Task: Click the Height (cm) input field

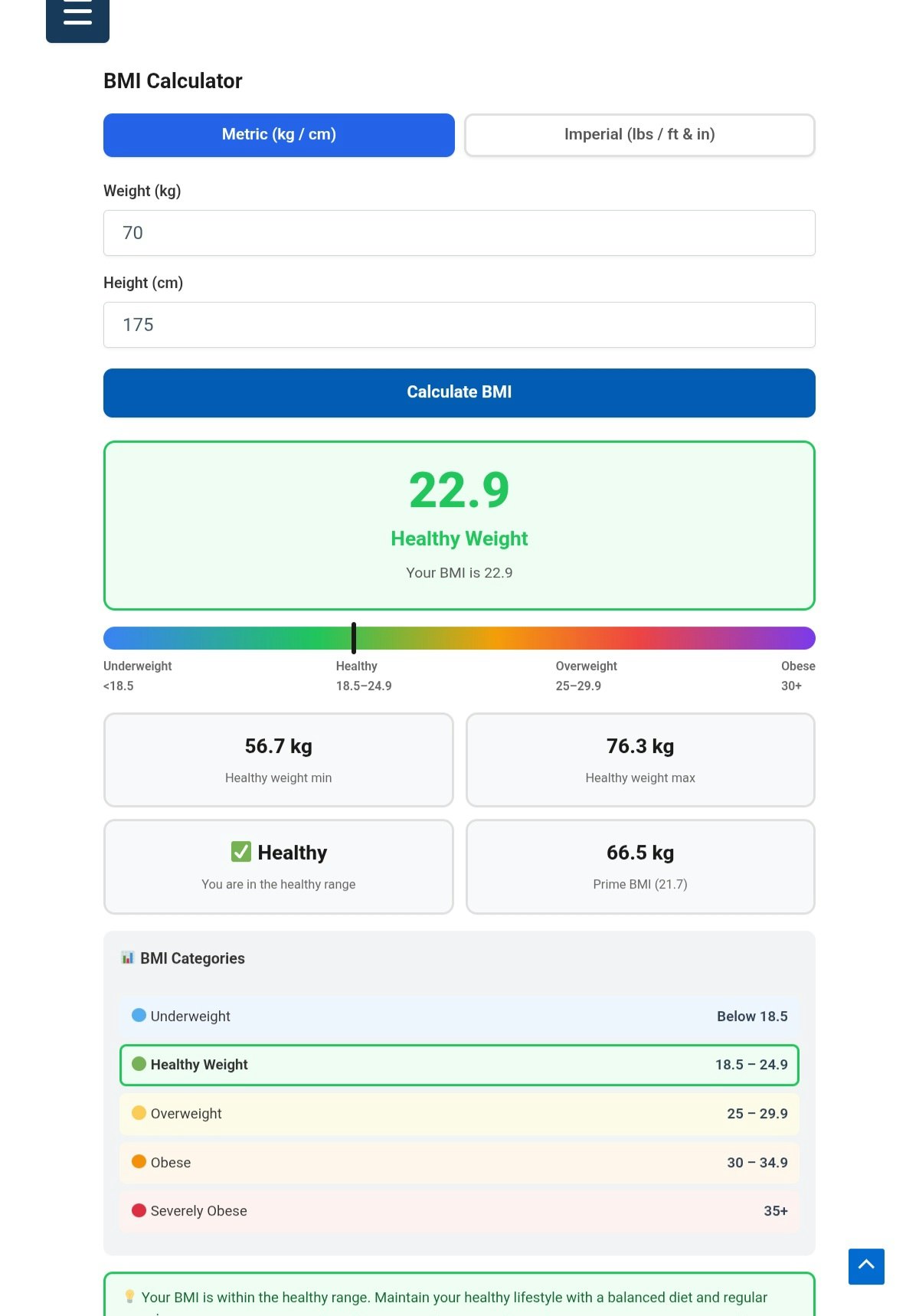Action: [459, 325]
